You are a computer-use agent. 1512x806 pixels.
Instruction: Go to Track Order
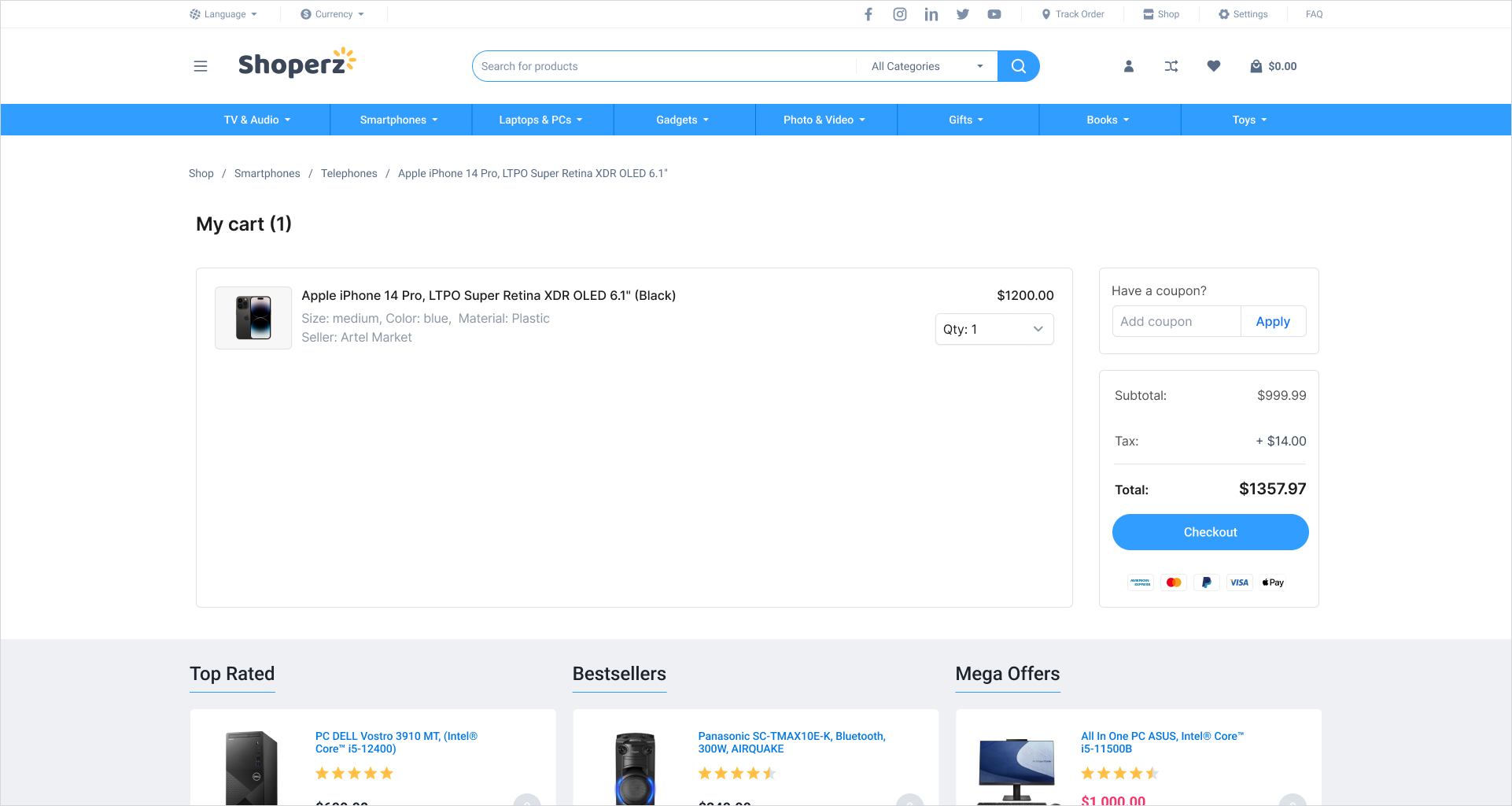[1073, 14]
